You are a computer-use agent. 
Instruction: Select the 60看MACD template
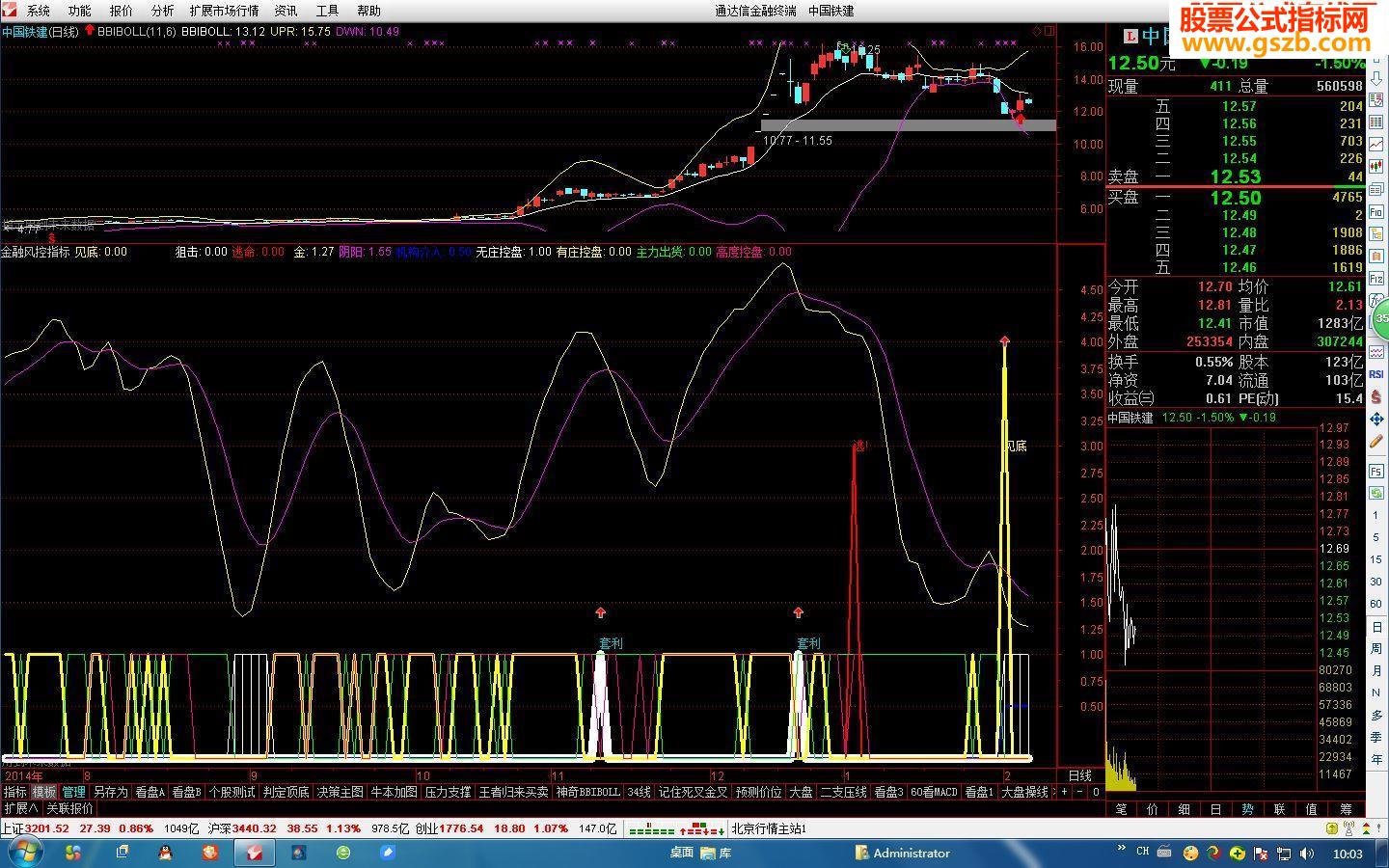click(x=935, y=792)
